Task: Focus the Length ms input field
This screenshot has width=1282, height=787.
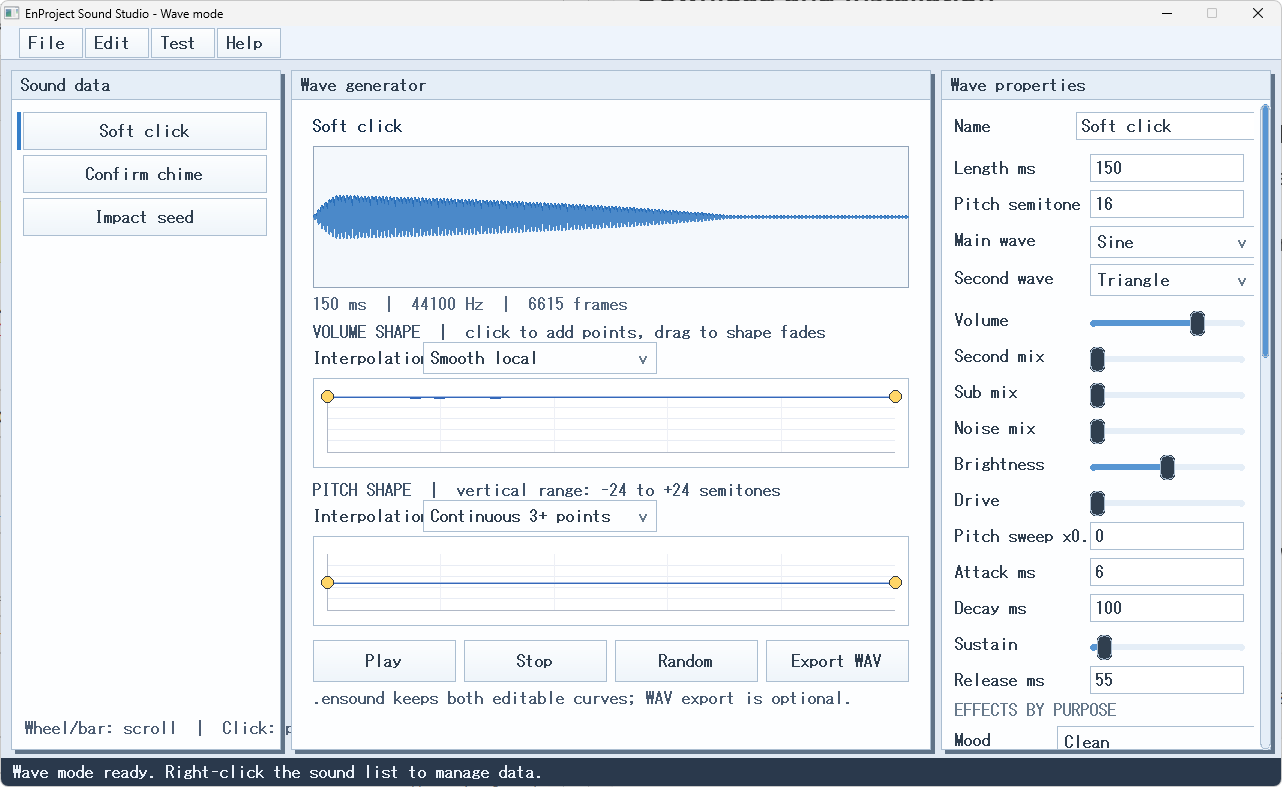Action: 1167,168
